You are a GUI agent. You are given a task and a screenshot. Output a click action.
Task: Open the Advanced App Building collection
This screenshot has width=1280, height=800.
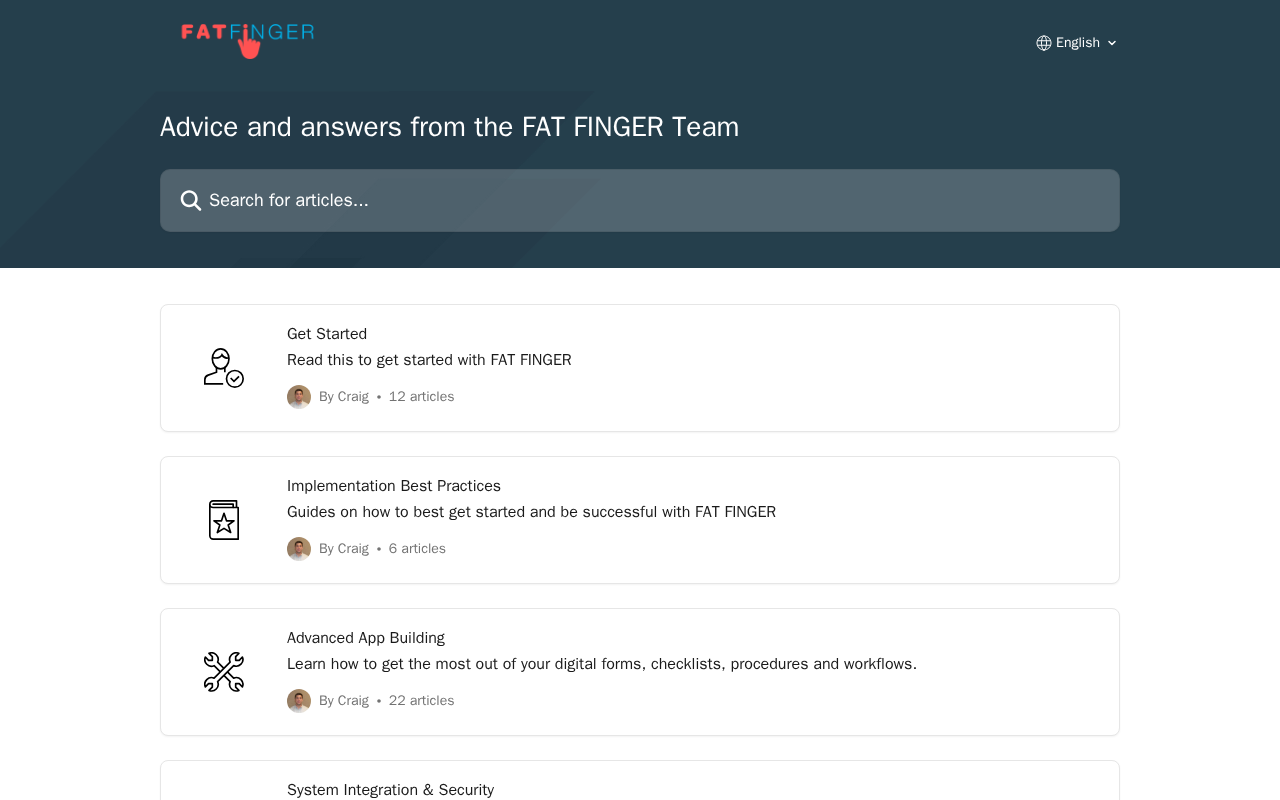[640, 672]
